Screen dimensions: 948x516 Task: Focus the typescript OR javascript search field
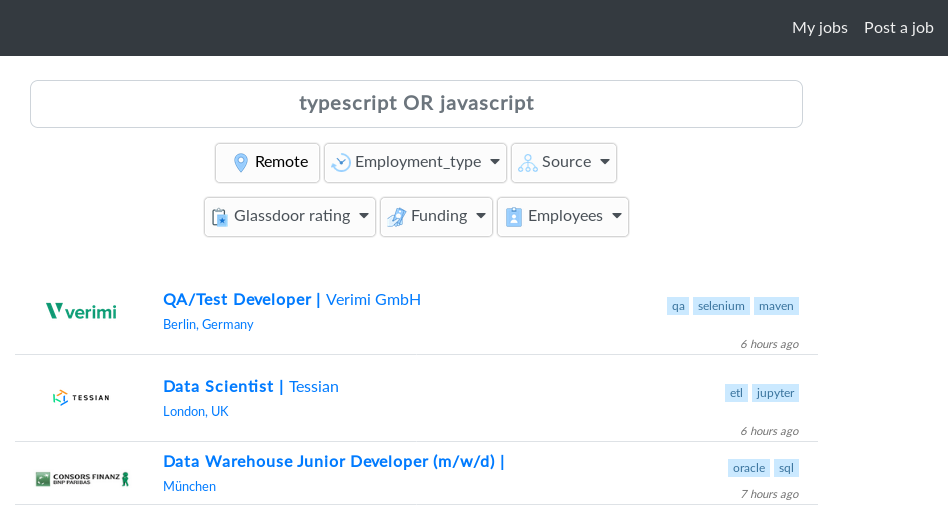(x=416, y=104)
